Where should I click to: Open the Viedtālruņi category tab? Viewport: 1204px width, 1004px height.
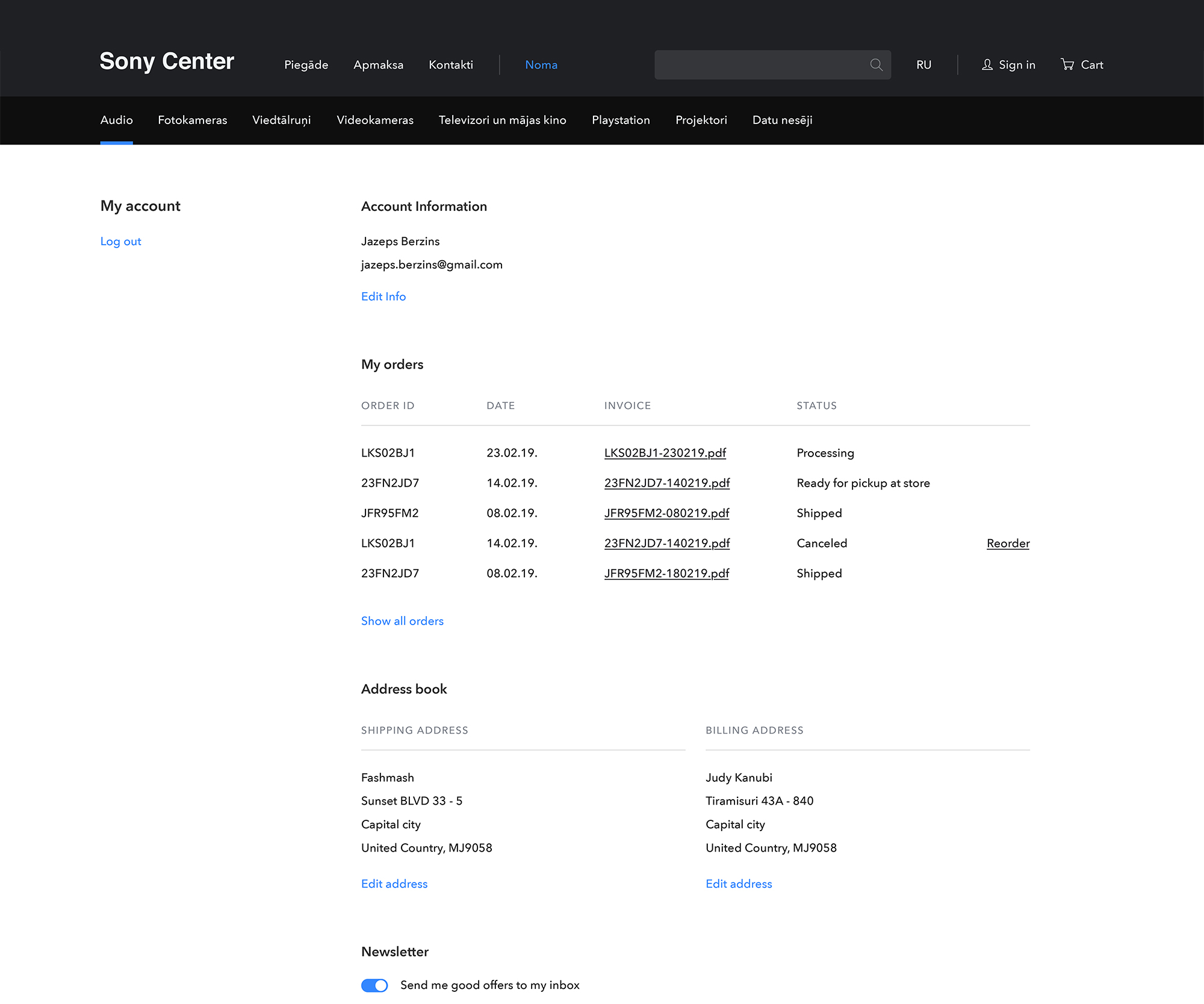pos(282,120)
